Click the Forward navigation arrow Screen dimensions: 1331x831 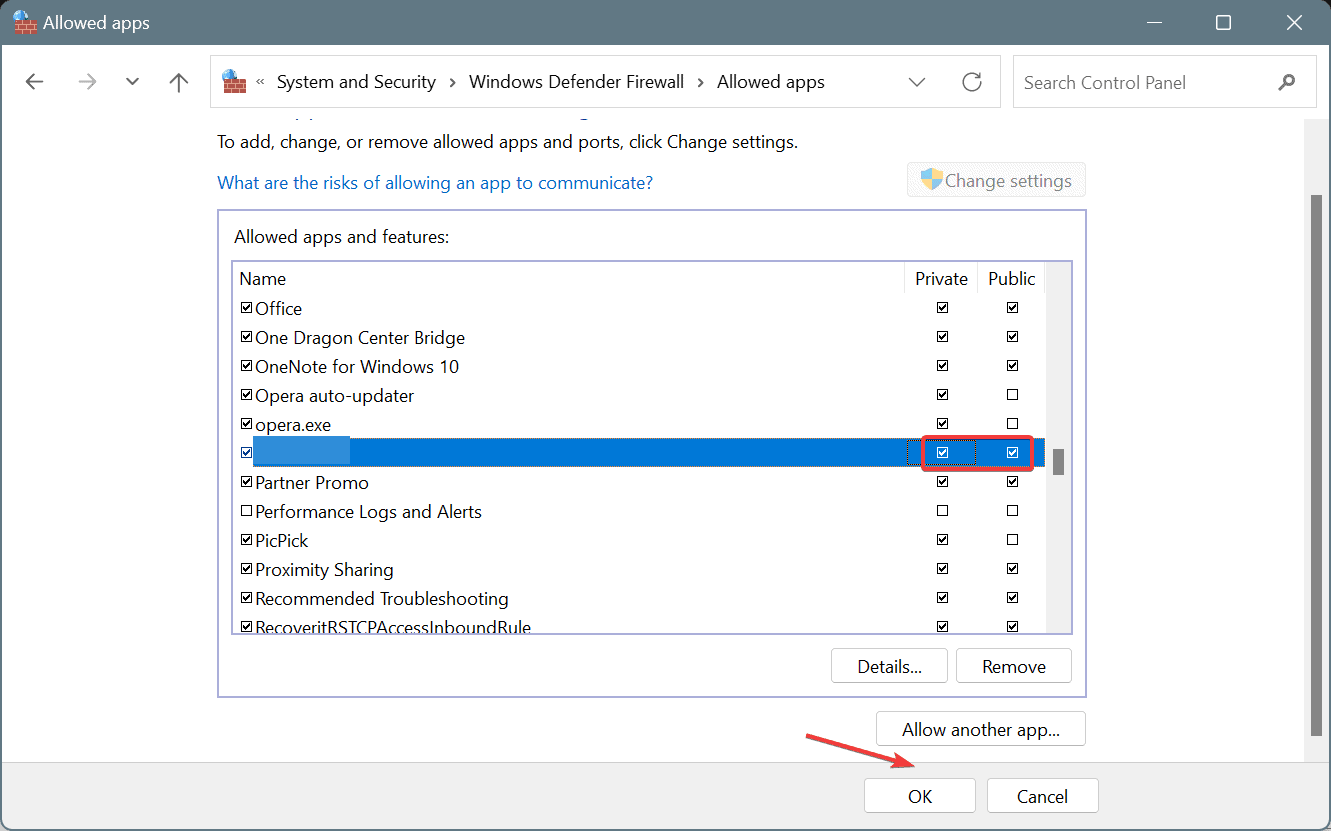tap(88, 82)
